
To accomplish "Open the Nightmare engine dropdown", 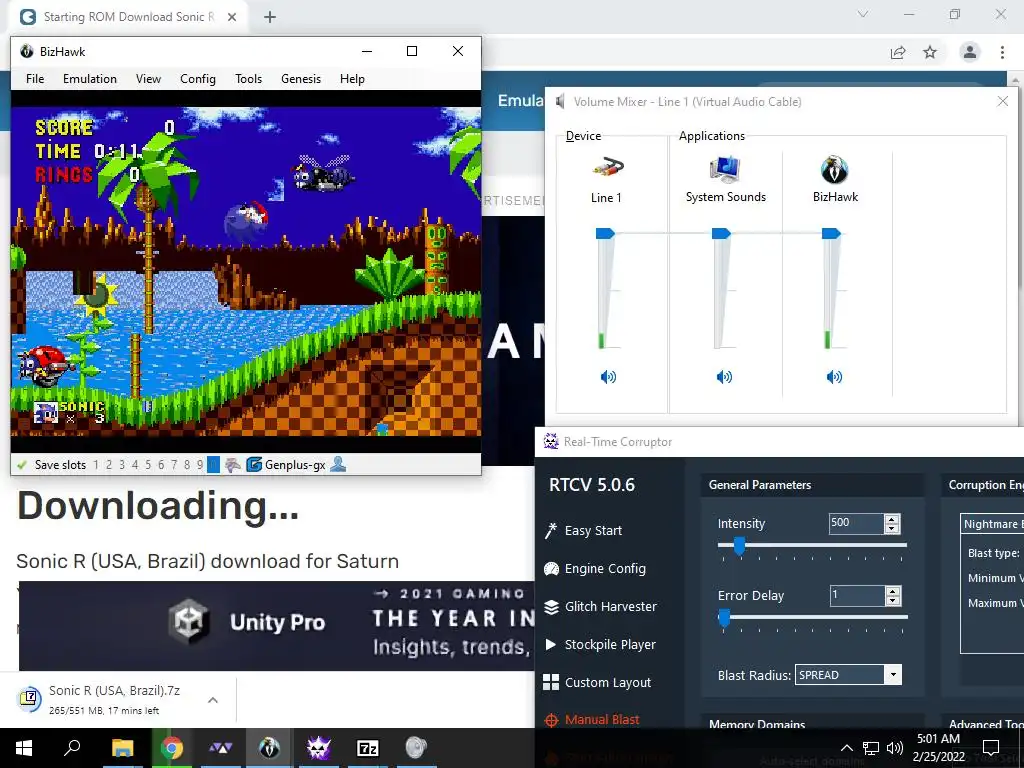I will 993,524.
